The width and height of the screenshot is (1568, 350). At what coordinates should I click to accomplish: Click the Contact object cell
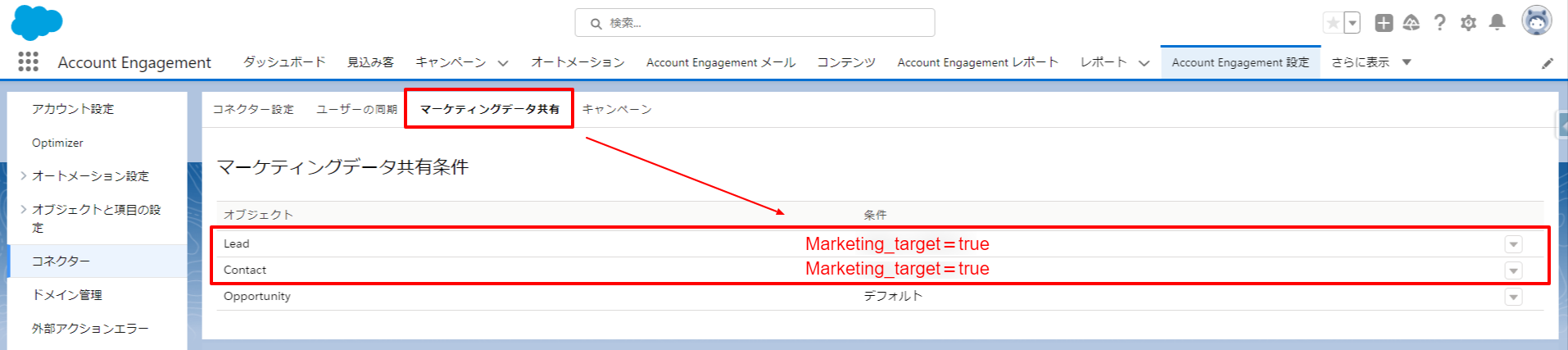coord(245,270)
